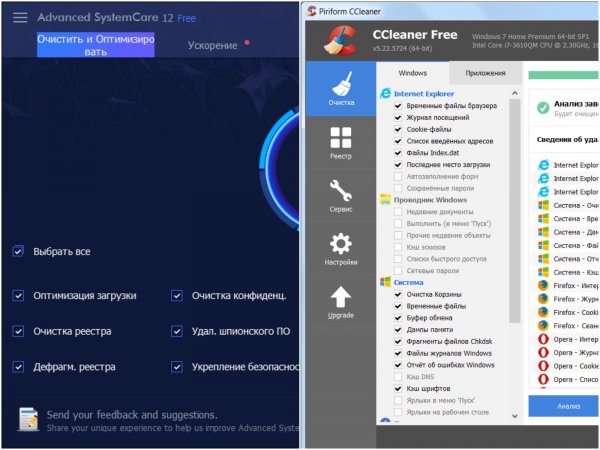The height and width of the screenshot is (450, 600).
Task: Click the scroll up arrow in CCleaner list
Action: [515, 93]
